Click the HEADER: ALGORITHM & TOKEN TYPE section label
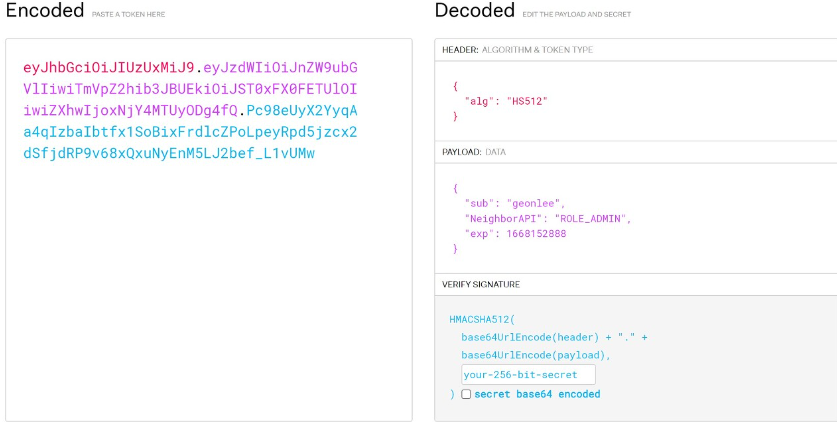 click(x=517, y=50)
